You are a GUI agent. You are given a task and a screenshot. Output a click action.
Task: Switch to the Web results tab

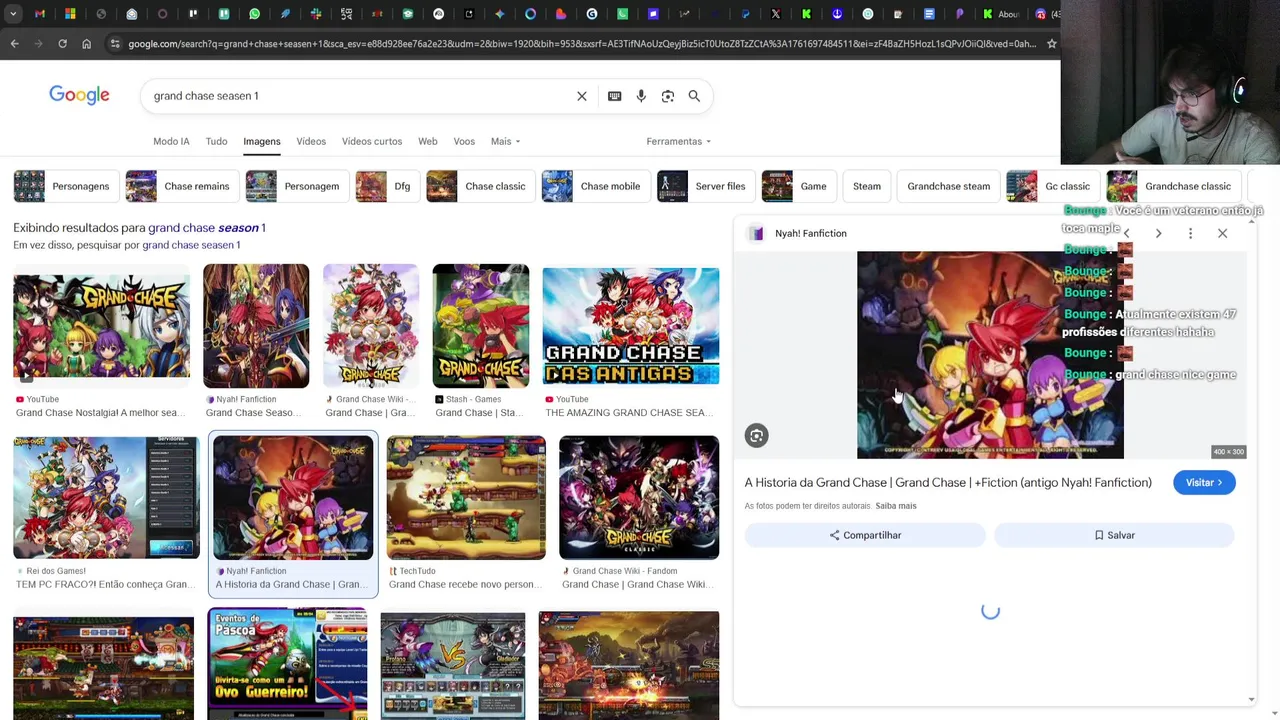pyautogui.click(x=427, y=141)
